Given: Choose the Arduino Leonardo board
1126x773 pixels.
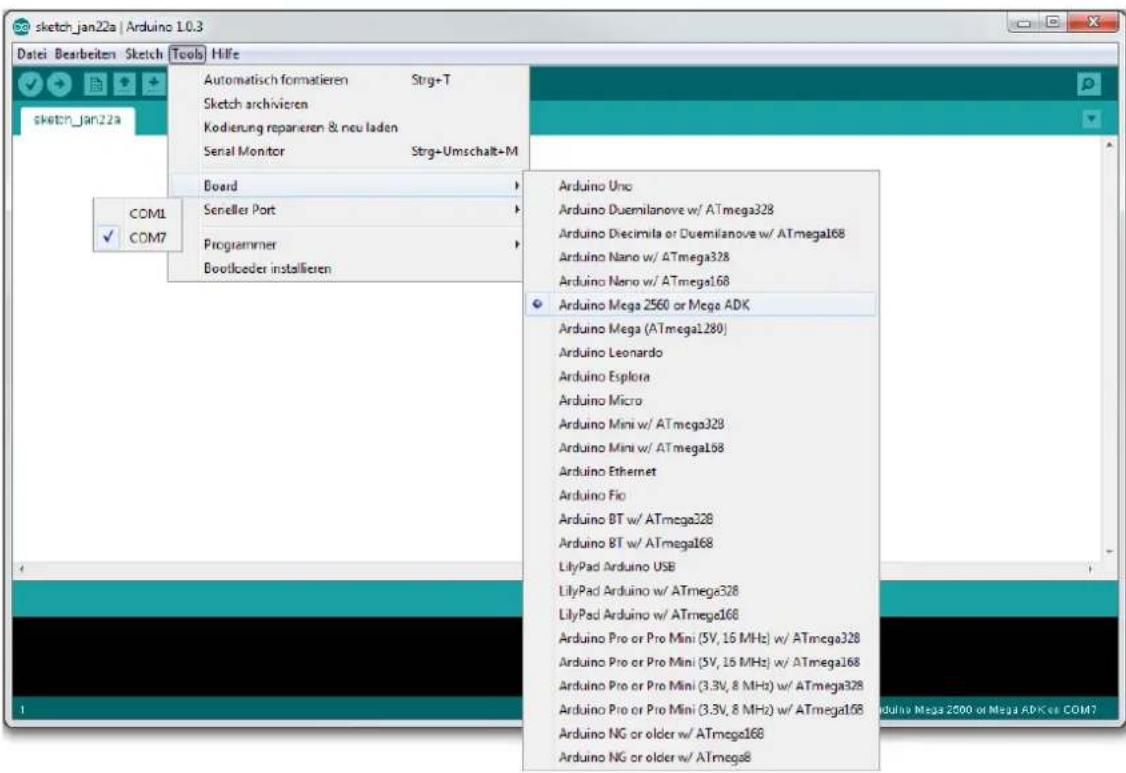Looking at the screenshot, I should click(x=701, y=352).
